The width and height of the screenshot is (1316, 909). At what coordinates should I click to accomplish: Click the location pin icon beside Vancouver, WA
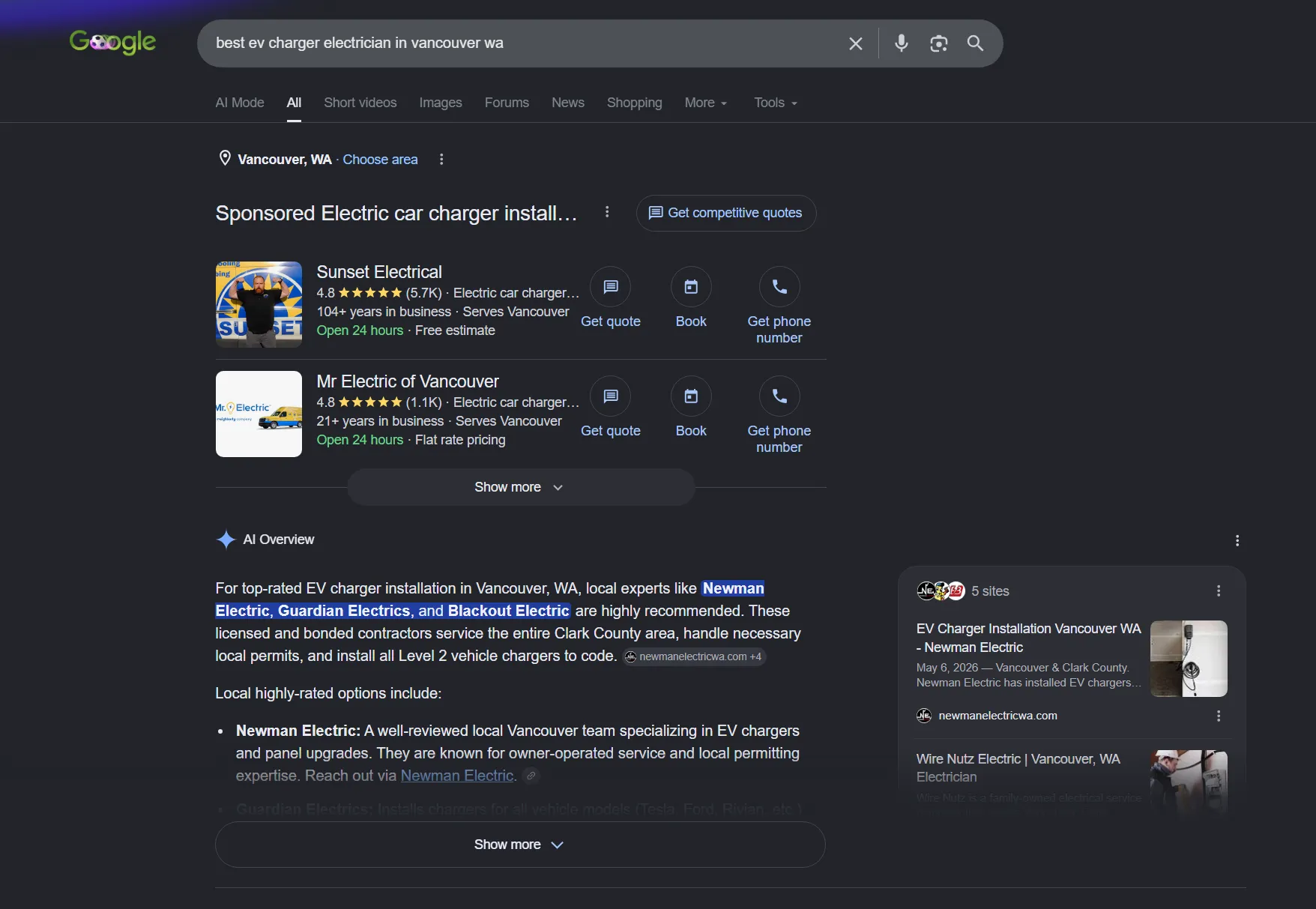tap(225, 158)
